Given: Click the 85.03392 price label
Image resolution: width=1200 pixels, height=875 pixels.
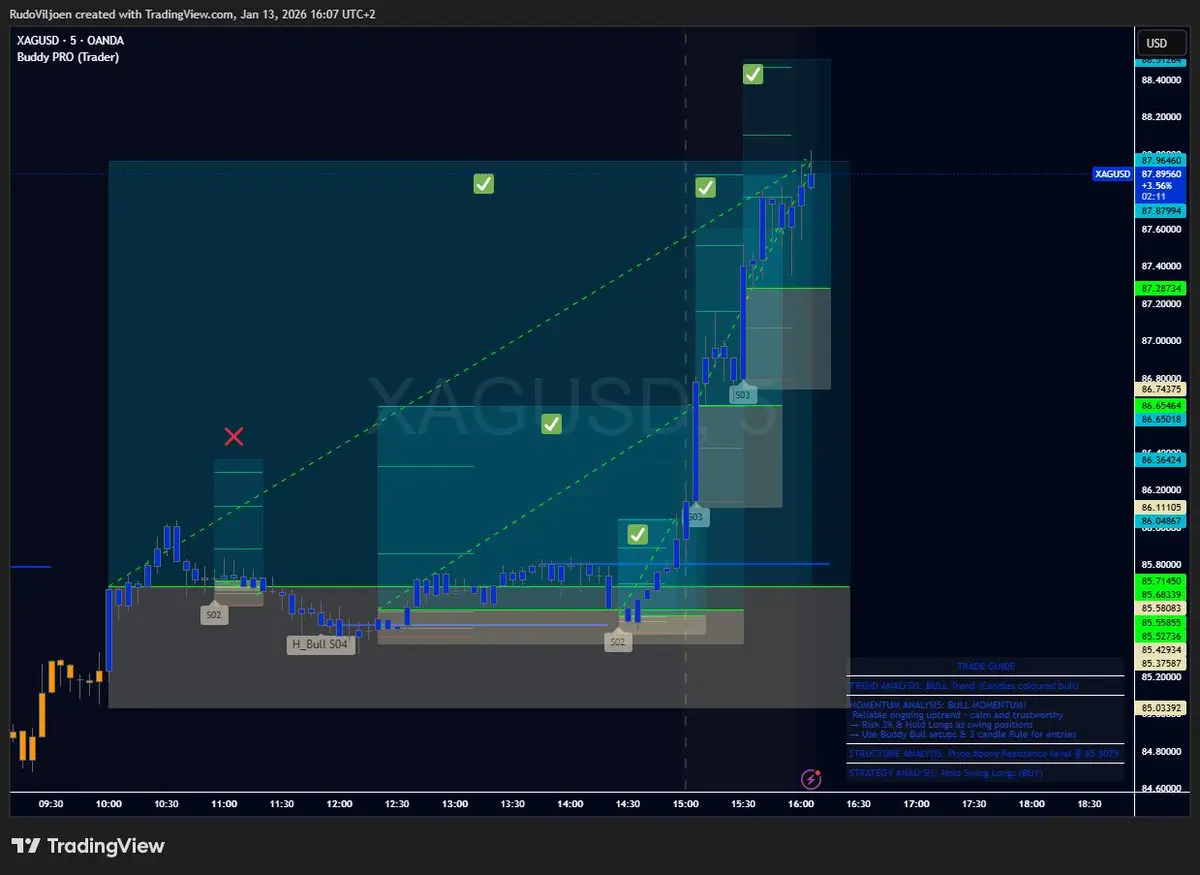Looking at the screenshot, I should pos(1160,709).
